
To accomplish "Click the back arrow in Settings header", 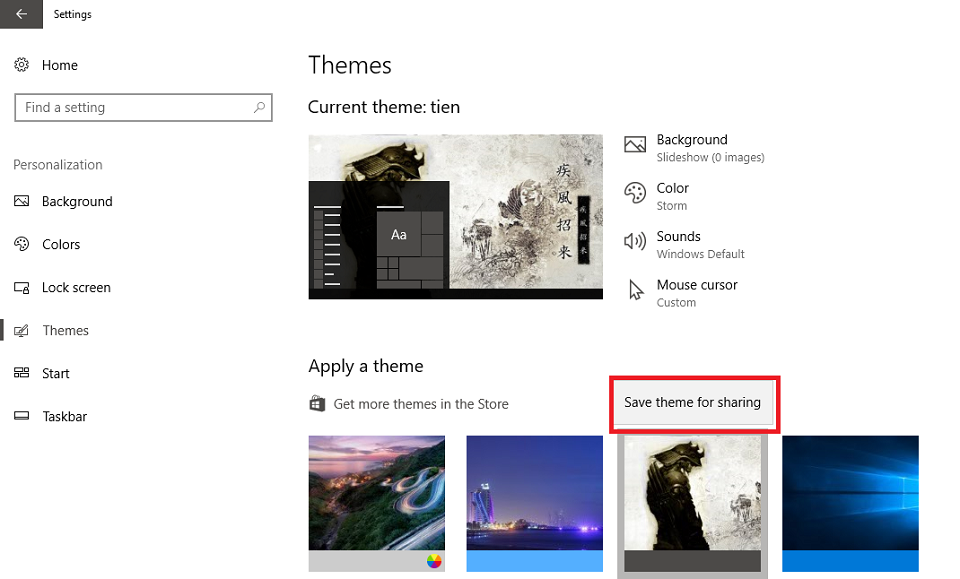I will tap(21, 14).
